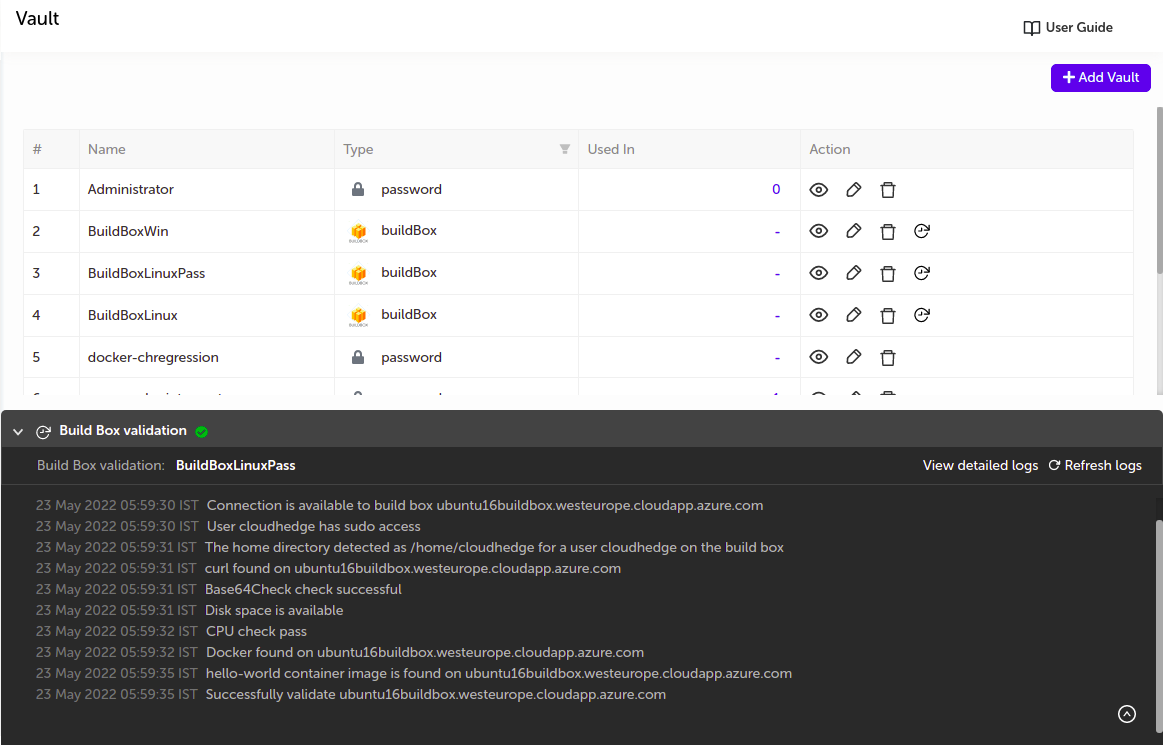This screenshot has width=1163, height=745.
Task: Delete the docker-chregression vault
Action: 887,357
